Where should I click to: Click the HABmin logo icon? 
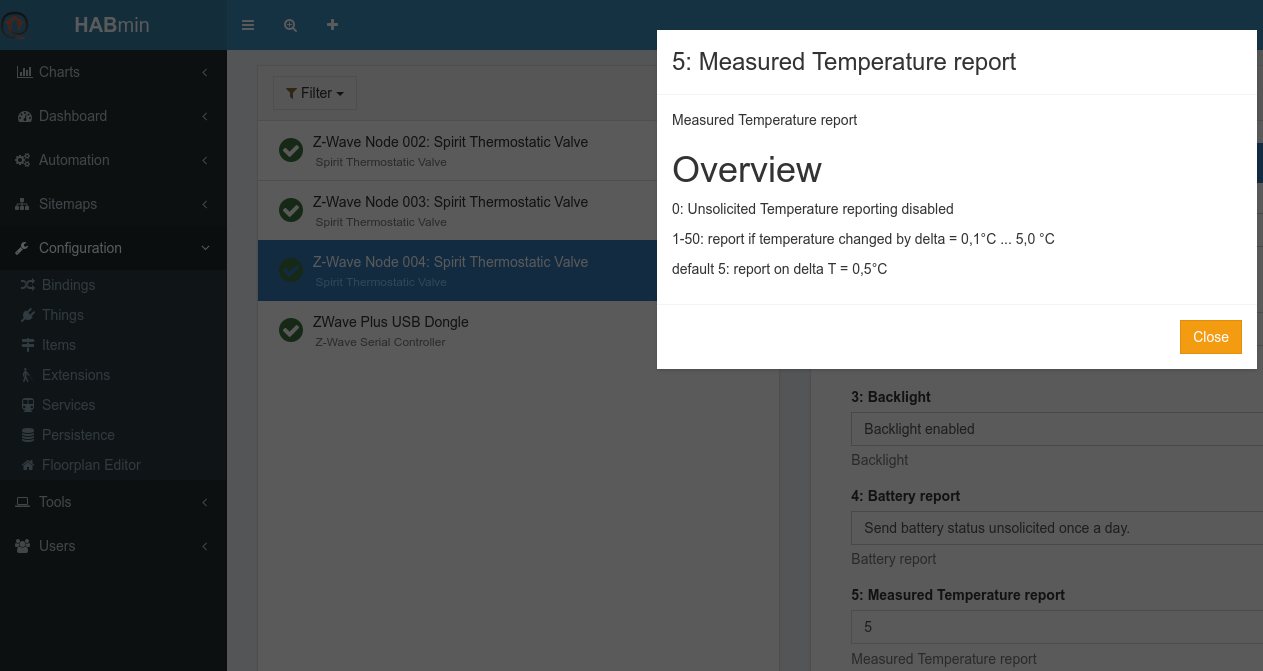(x=17, y=25)
